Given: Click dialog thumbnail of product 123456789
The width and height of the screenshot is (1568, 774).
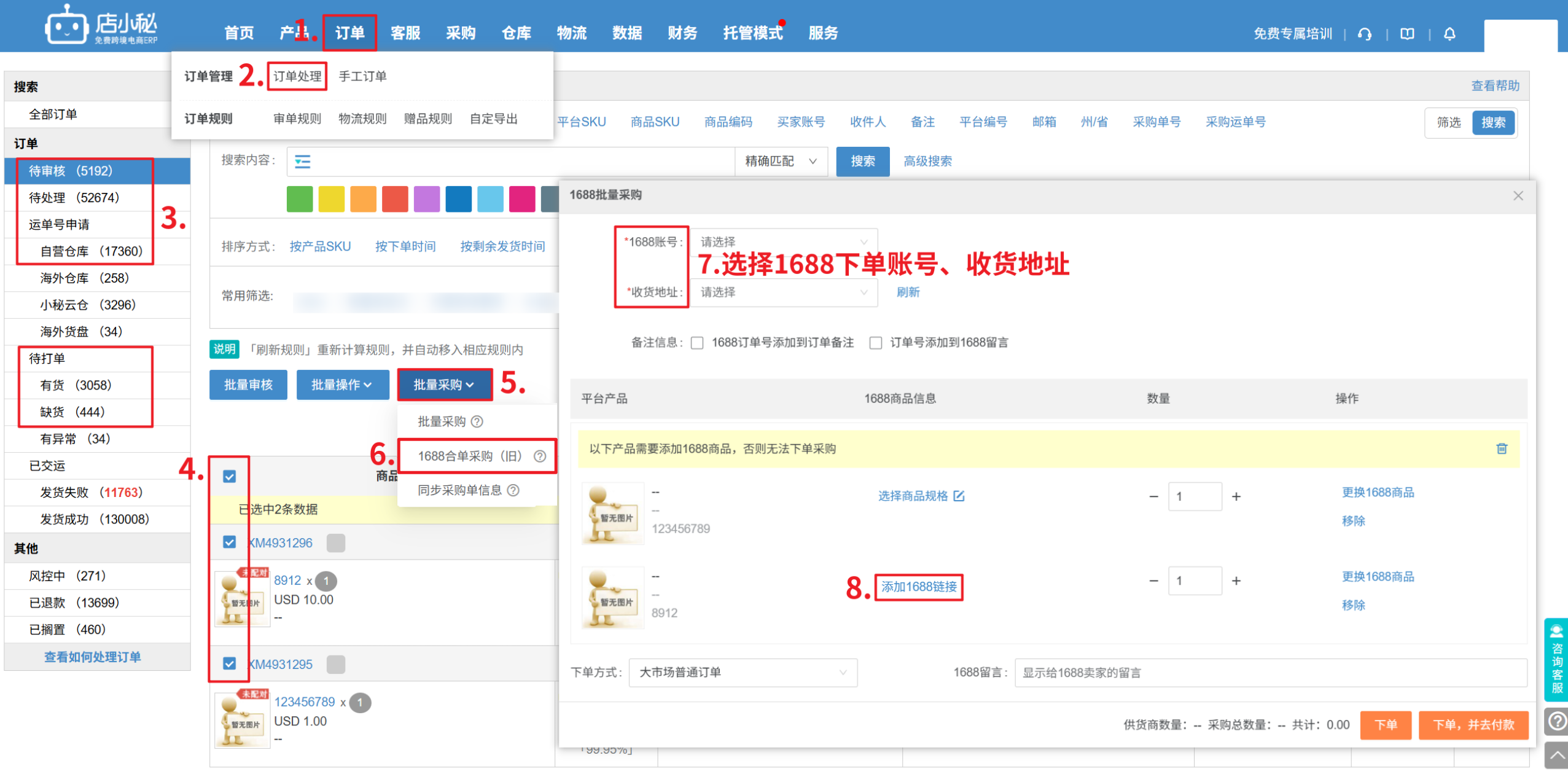Looking at the screenshot, I should coord(613,514).
